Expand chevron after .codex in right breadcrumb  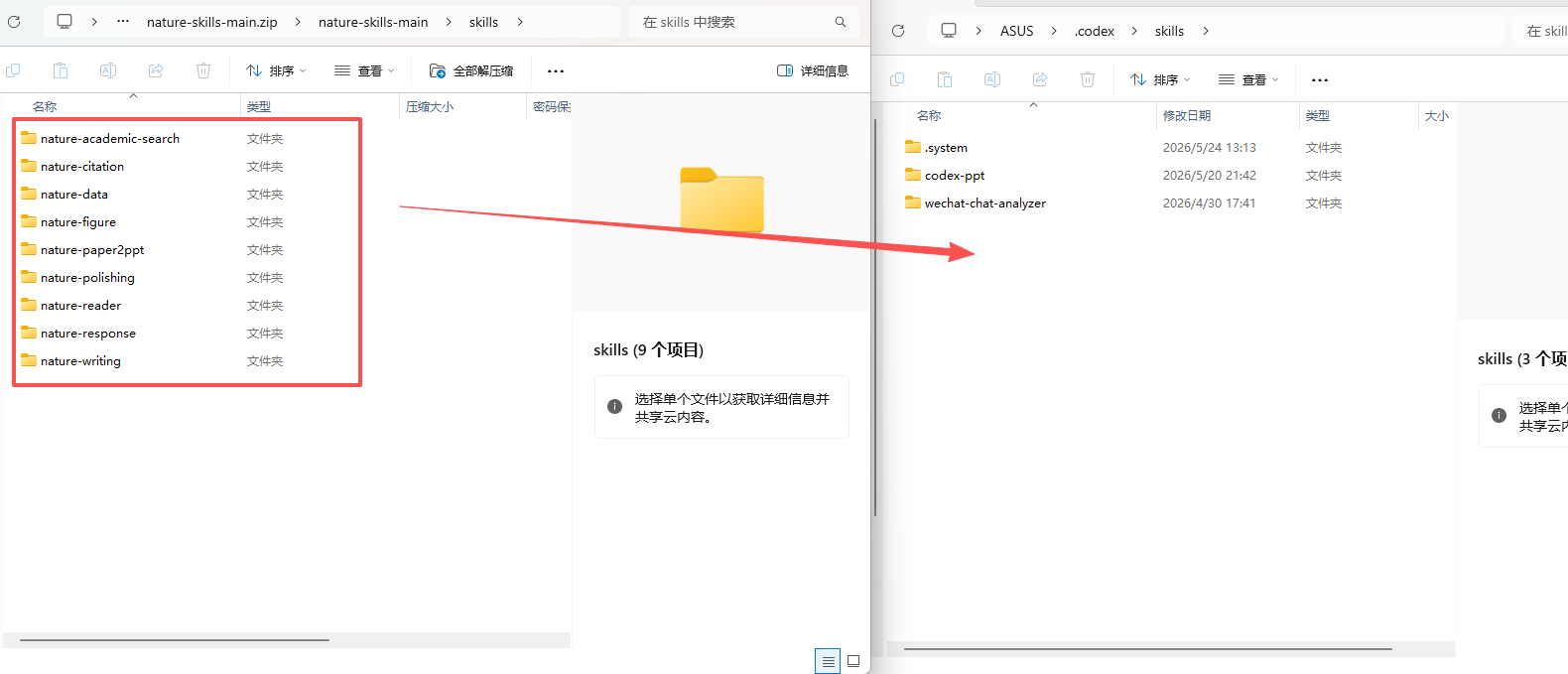coord(1134,31)
